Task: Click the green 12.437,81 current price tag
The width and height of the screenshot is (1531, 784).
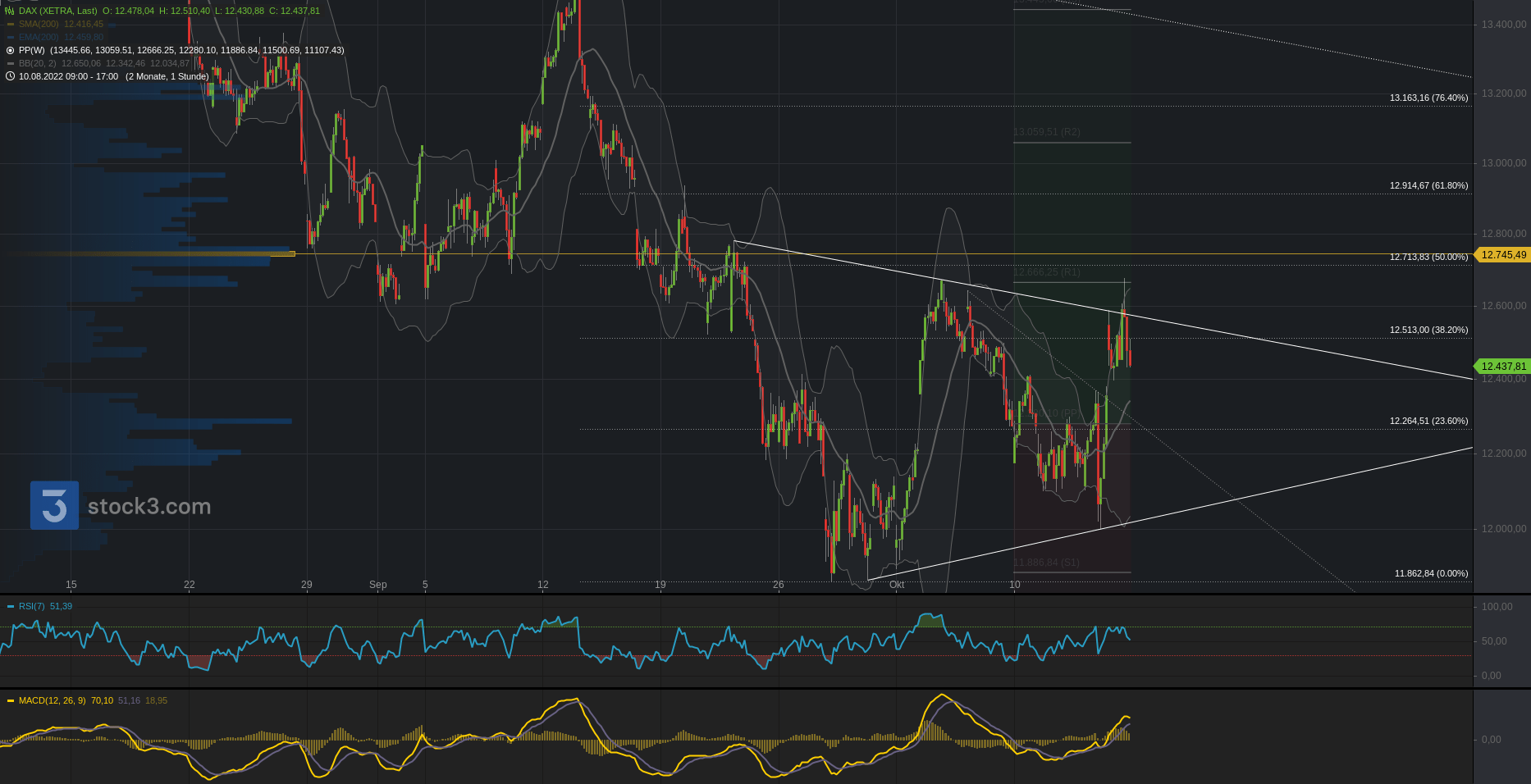Action: (1503, 367)
